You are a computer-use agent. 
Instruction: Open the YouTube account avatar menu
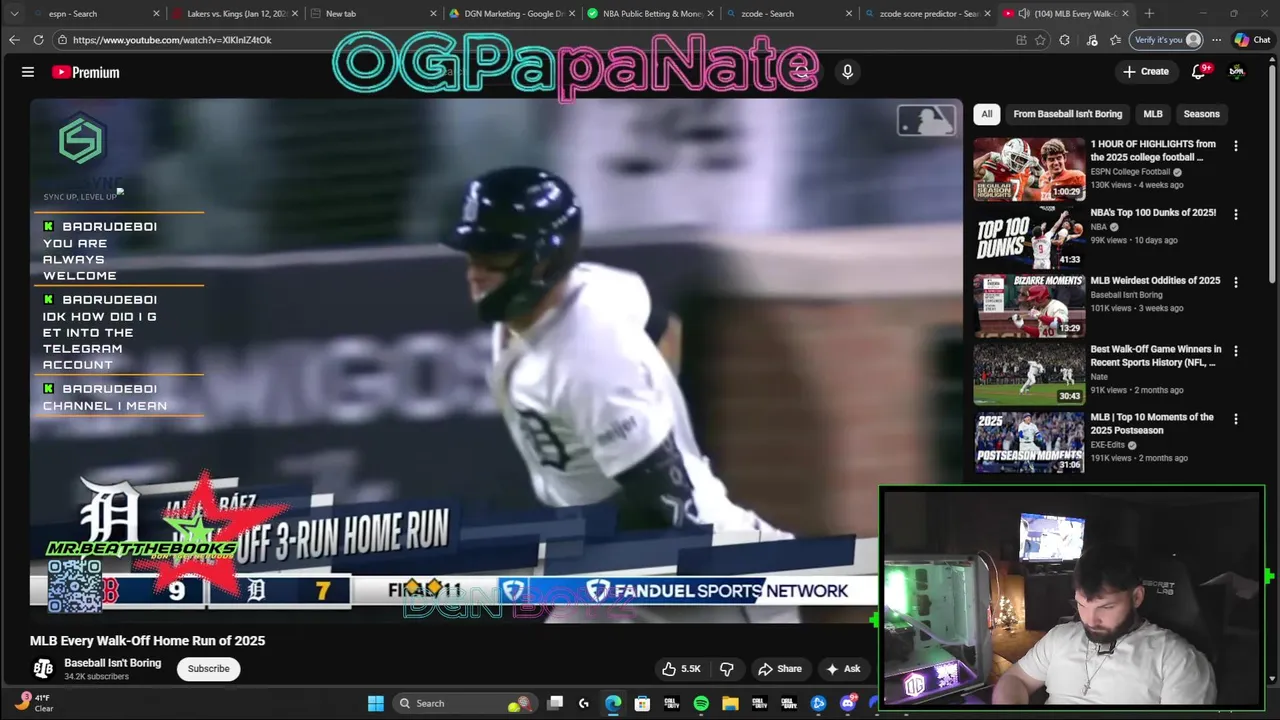[1237, 71]
